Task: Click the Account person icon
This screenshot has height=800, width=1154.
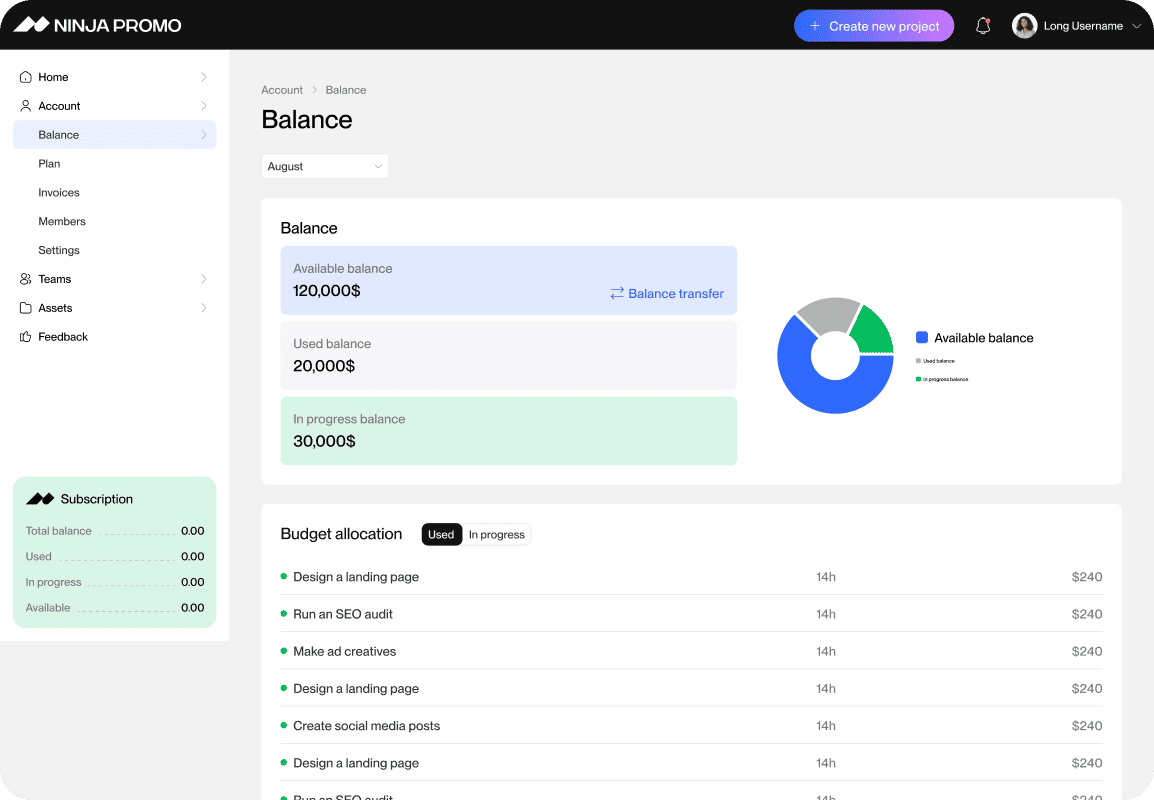Action: point(26,106)
